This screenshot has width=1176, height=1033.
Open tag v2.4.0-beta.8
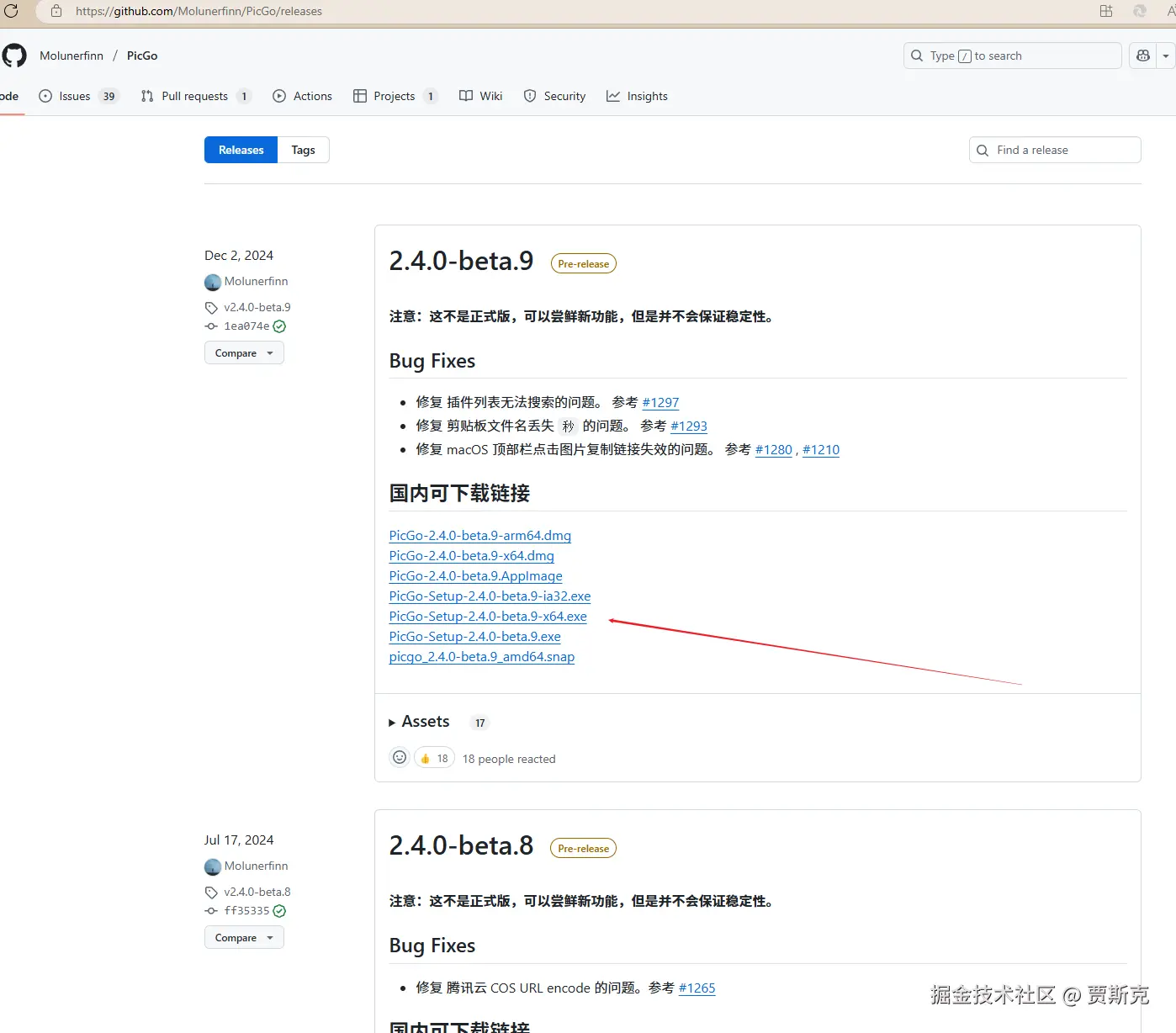[257, 892]
